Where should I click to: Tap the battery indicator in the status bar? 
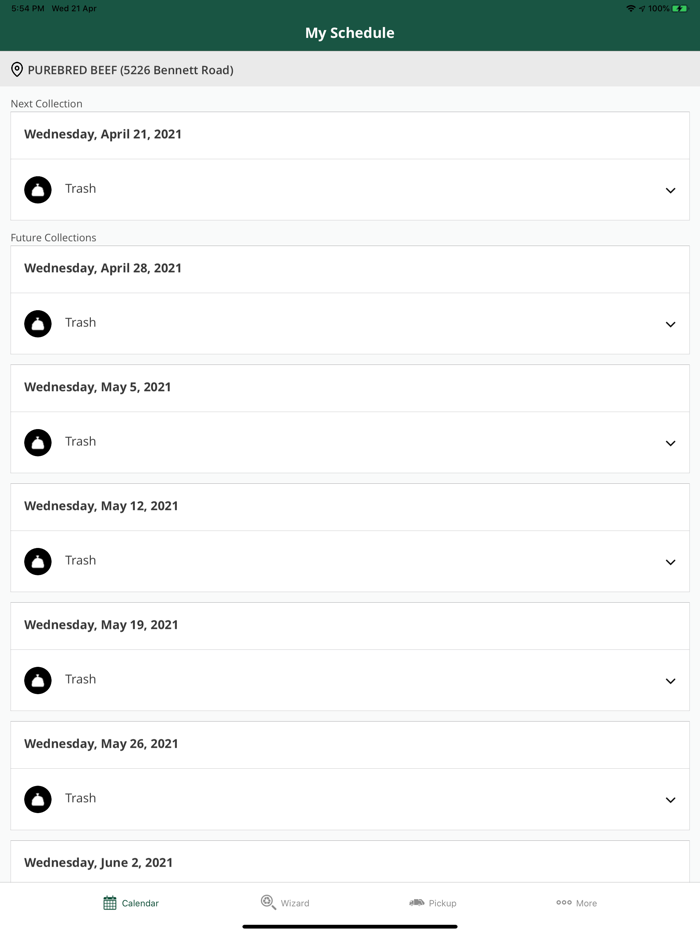(680, 8)
